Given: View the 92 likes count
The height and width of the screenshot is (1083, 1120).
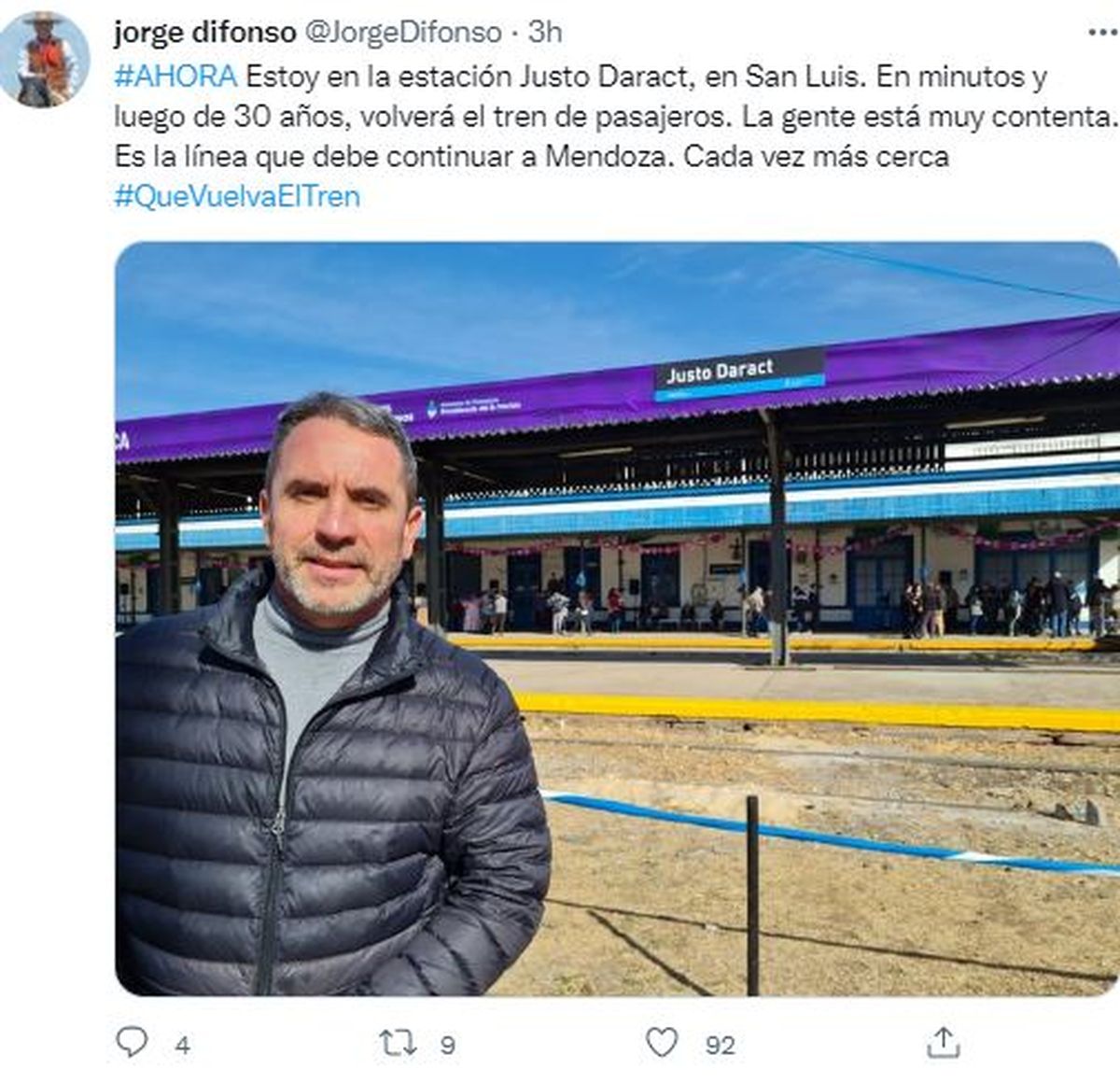Looking at the screenshot, I should click(721, 1045).
